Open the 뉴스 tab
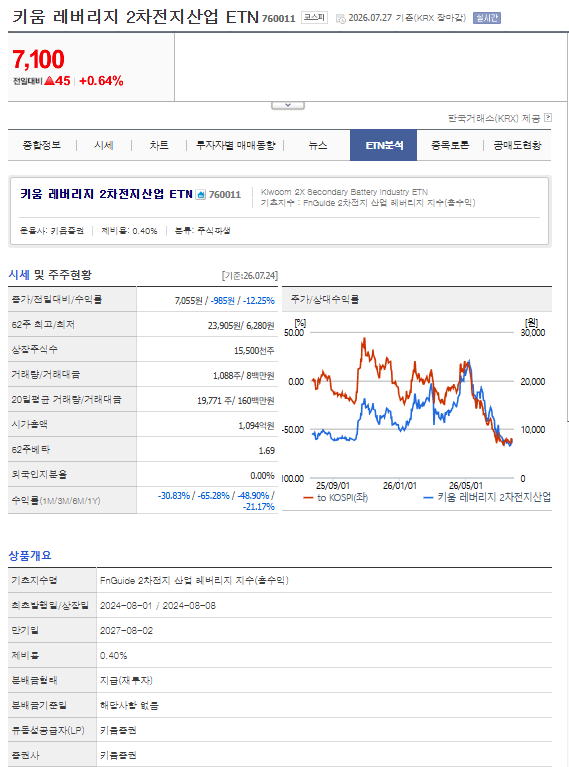The image size is (569, 767). [318, 145]
